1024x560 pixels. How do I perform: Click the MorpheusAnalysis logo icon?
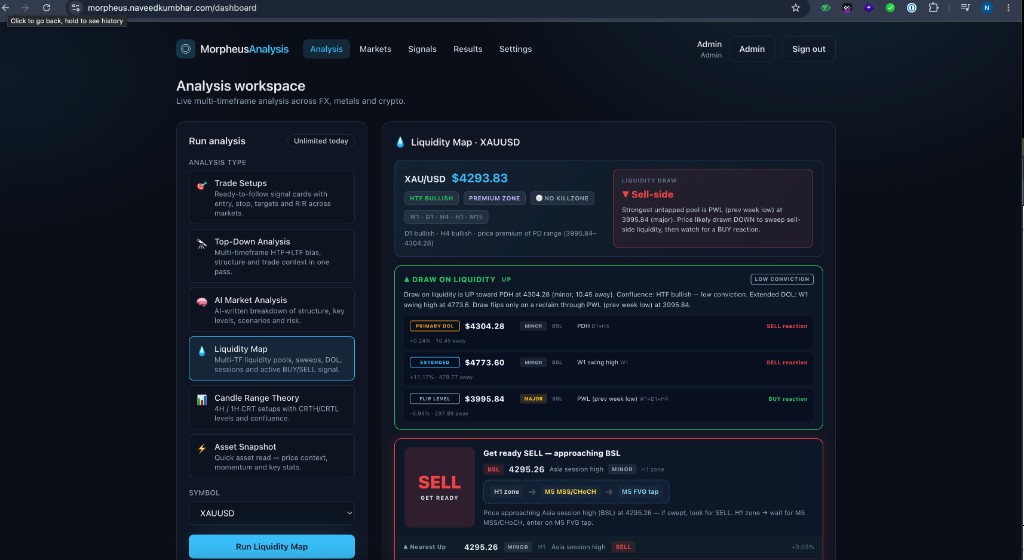185,49
